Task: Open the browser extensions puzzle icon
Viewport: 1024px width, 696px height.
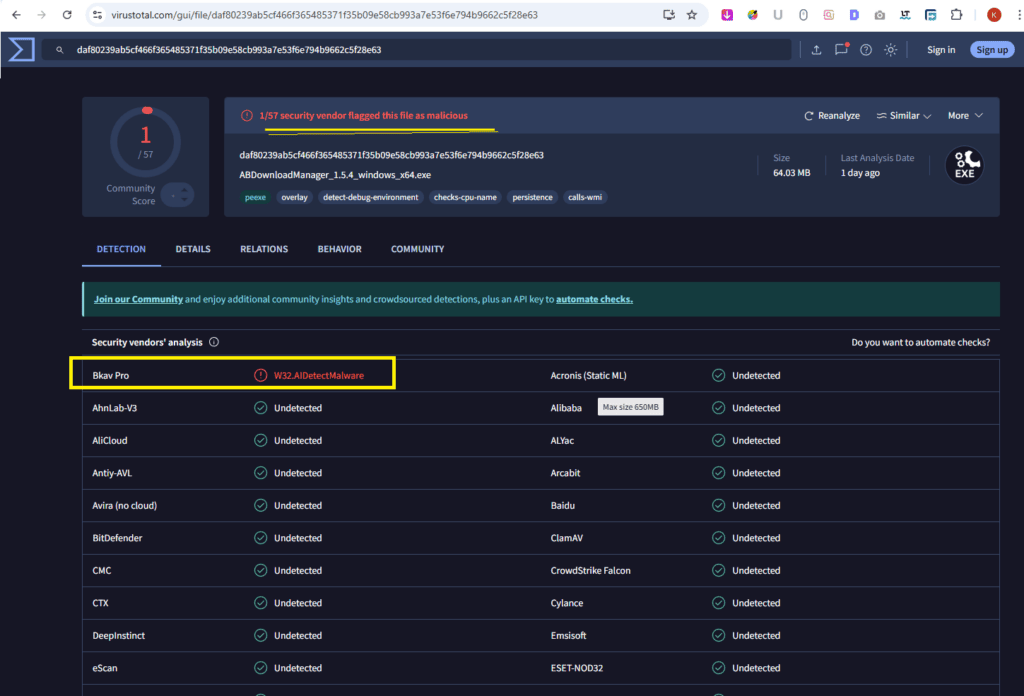Action: coord(957,14)
